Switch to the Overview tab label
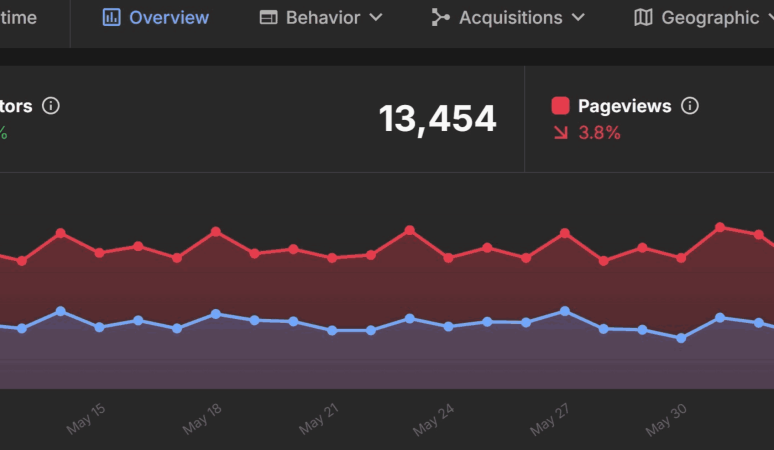Image resolution: width=774 pixels, height=450 pixels. pos(169,18)
